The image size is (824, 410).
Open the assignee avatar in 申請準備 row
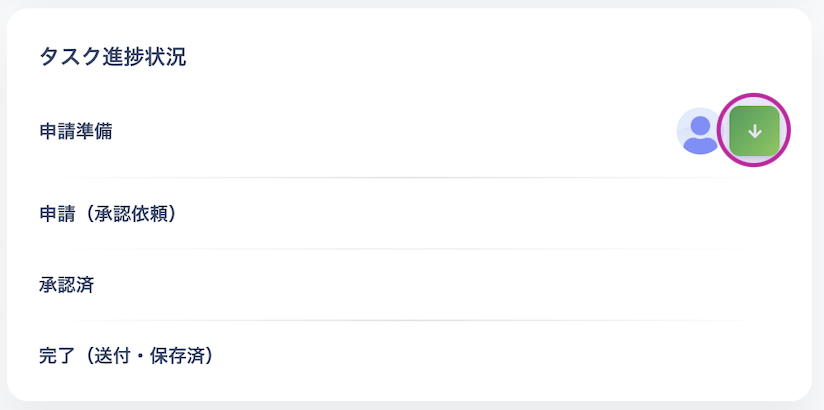[700, 131]
